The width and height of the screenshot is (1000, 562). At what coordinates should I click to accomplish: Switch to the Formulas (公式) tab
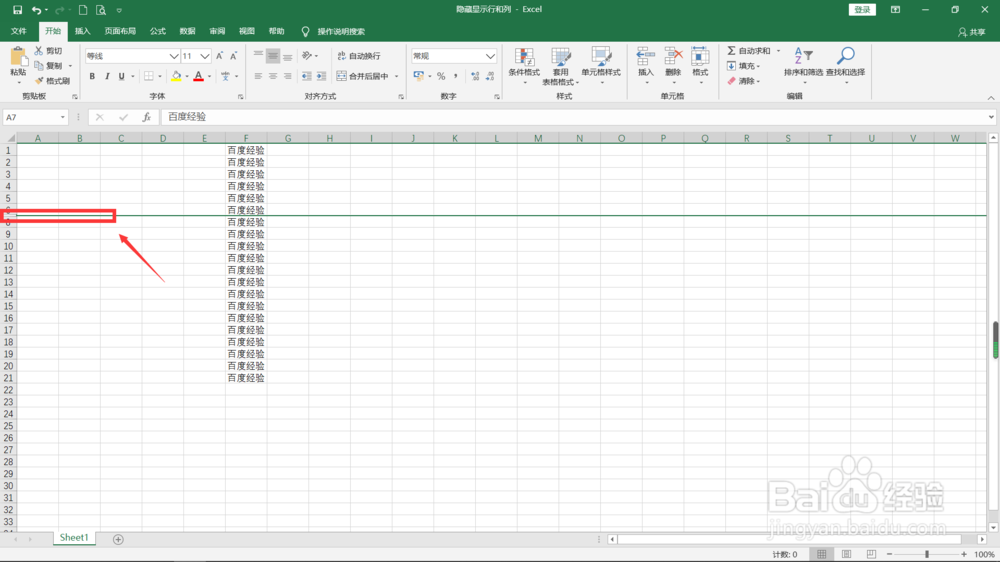(x=158, y=31)
